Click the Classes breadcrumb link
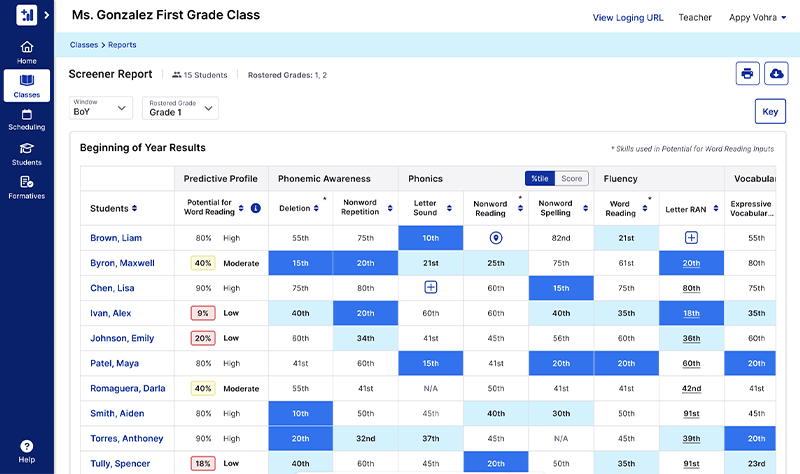The width and height of the screenshot is (800, 474). (x=83, y=45)
